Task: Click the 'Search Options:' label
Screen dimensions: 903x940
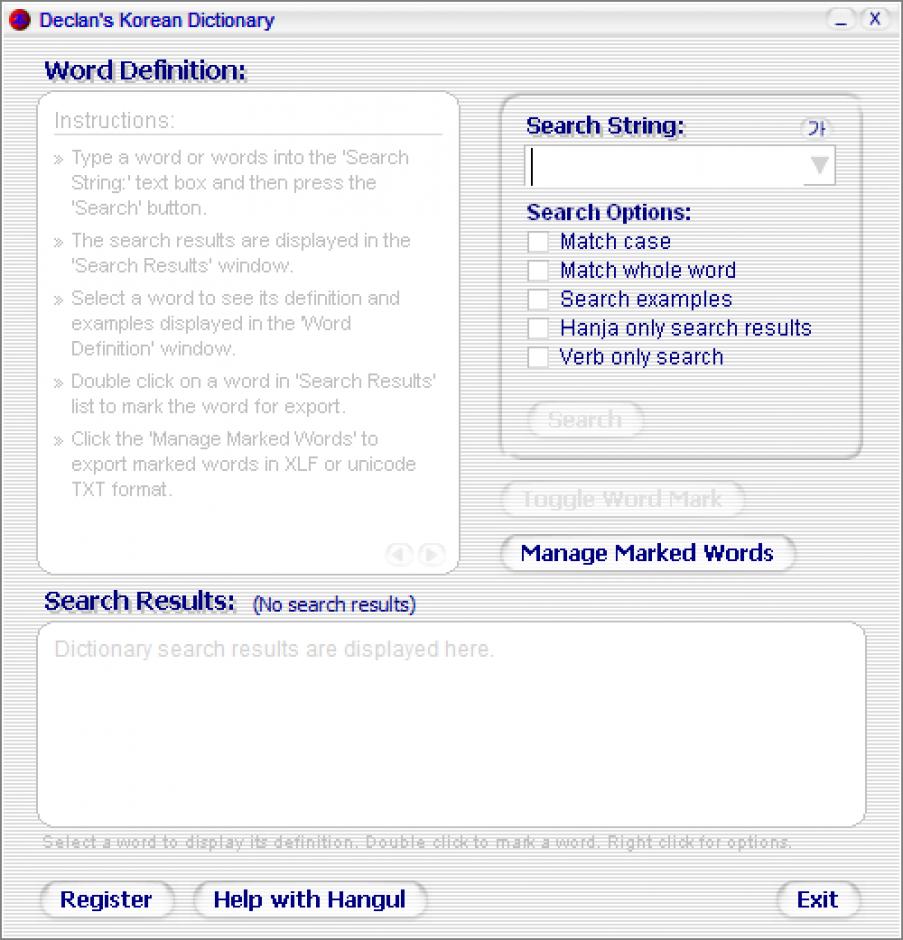Action: click(x=609, y=212)
